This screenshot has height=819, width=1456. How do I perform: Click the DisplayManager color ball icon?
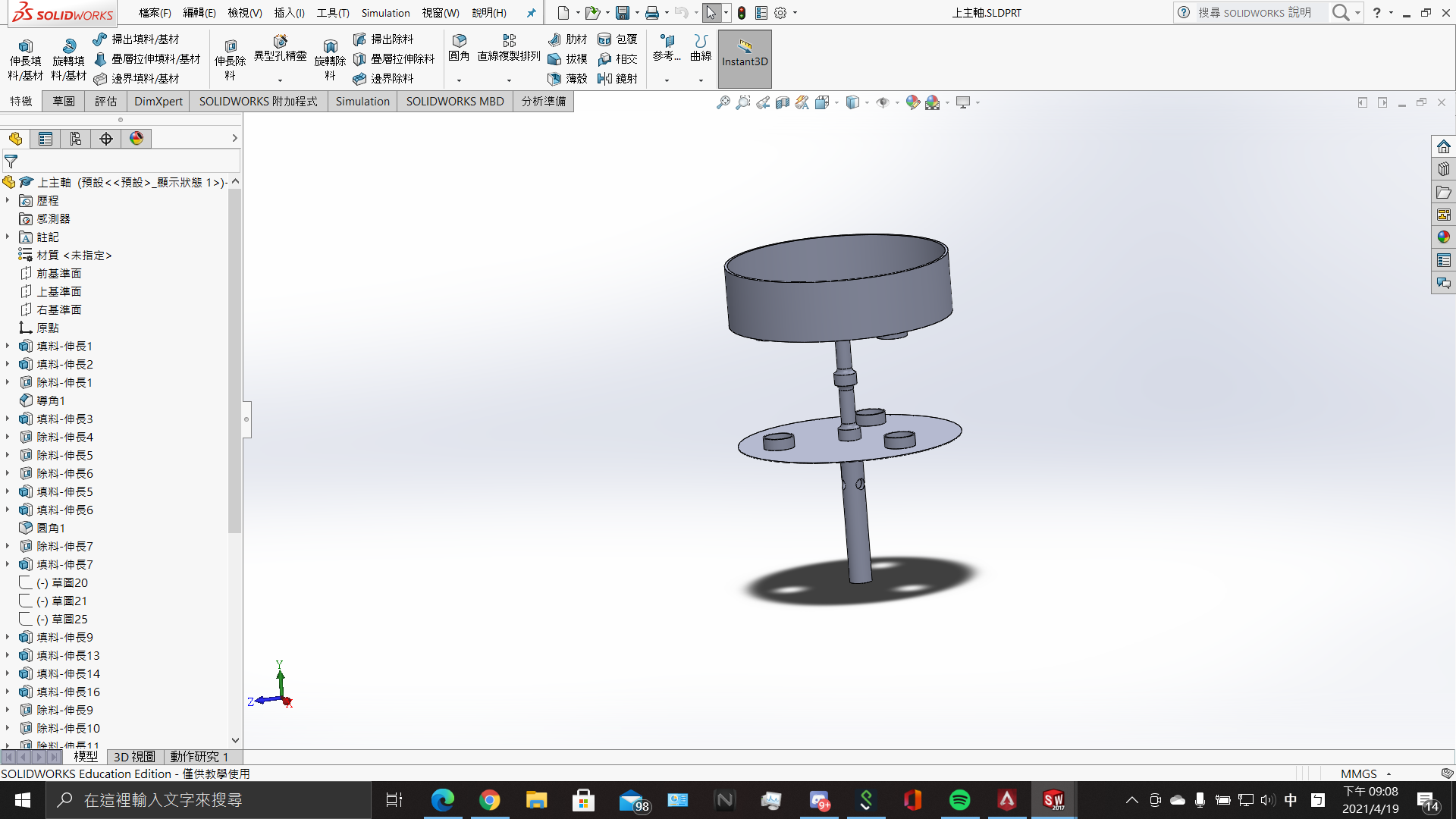pos(136,139)
